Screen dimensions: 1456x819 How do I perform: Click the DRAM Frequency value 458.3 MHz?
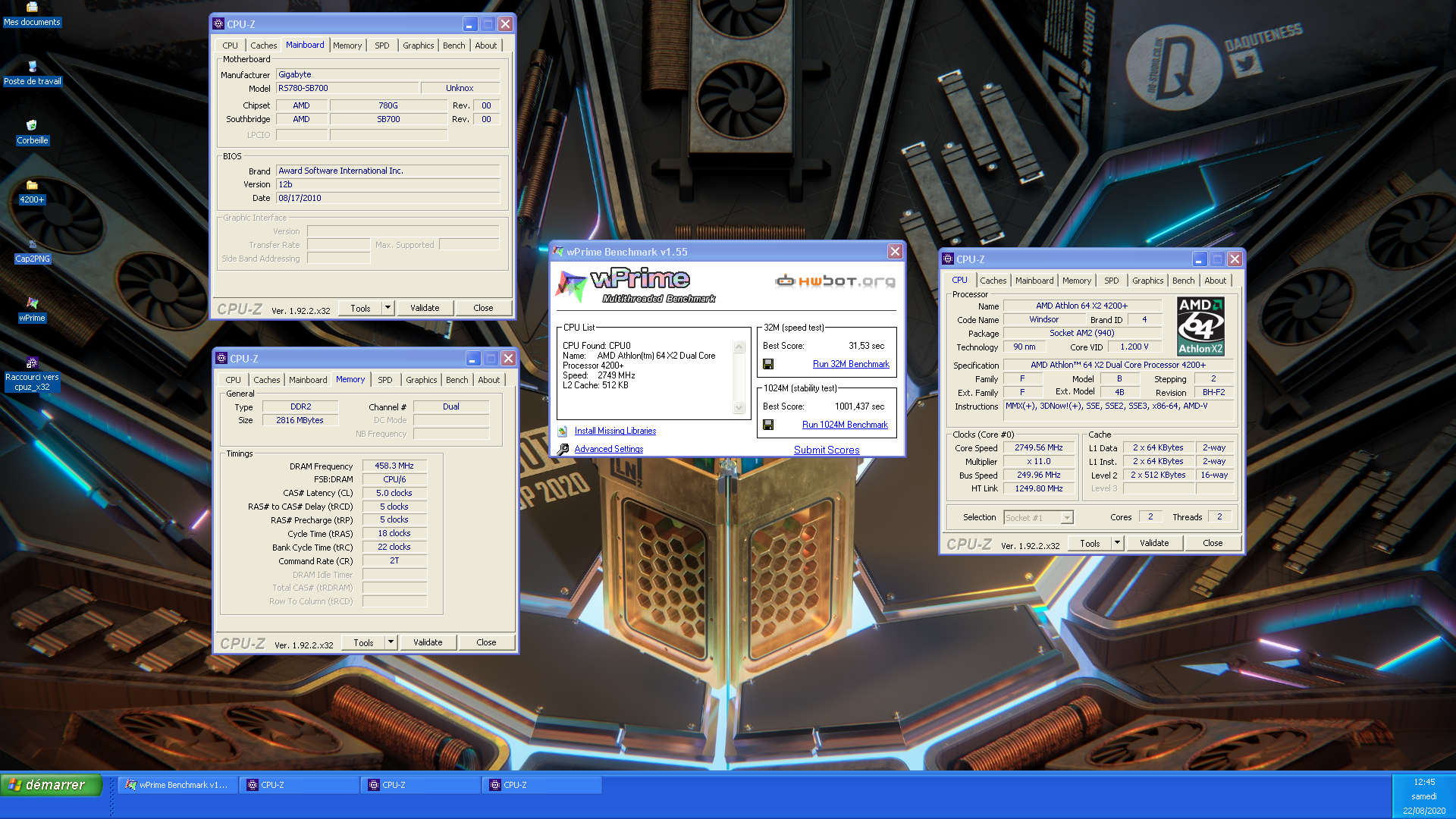pos(394,466)
